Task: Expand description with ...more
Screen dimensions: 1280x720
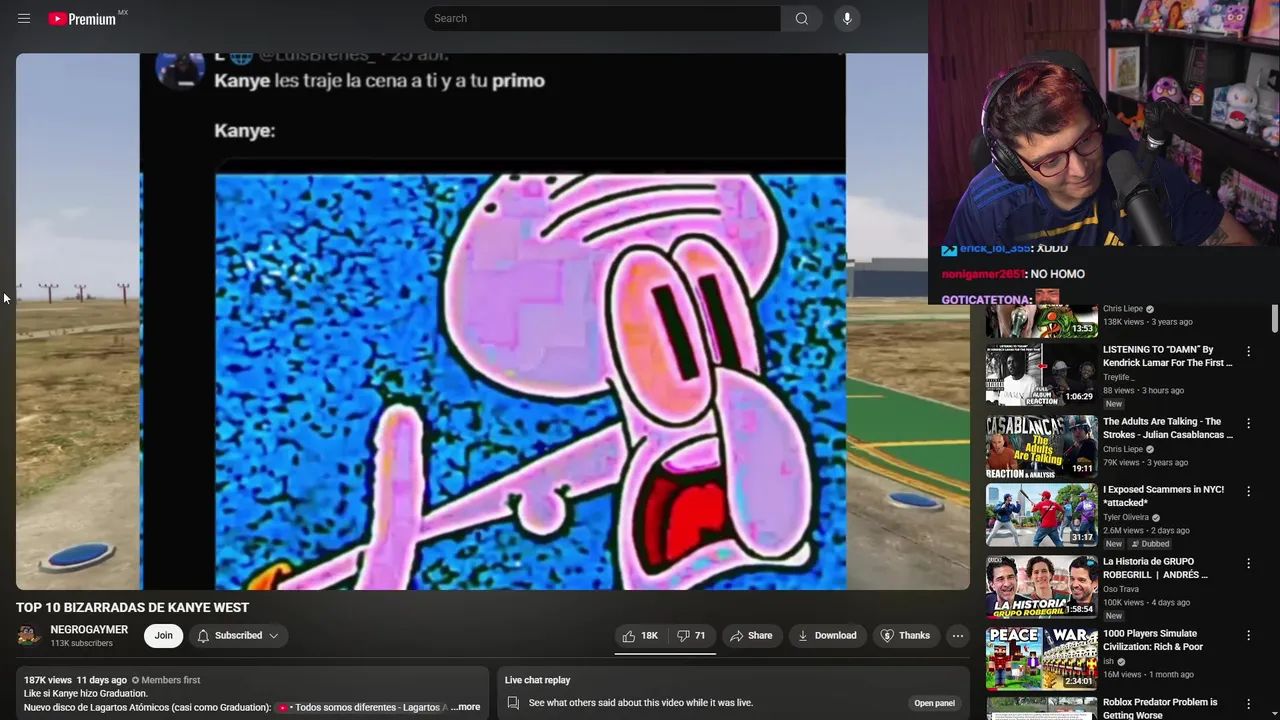Action: pyautogui.click(x=465, y=707)
